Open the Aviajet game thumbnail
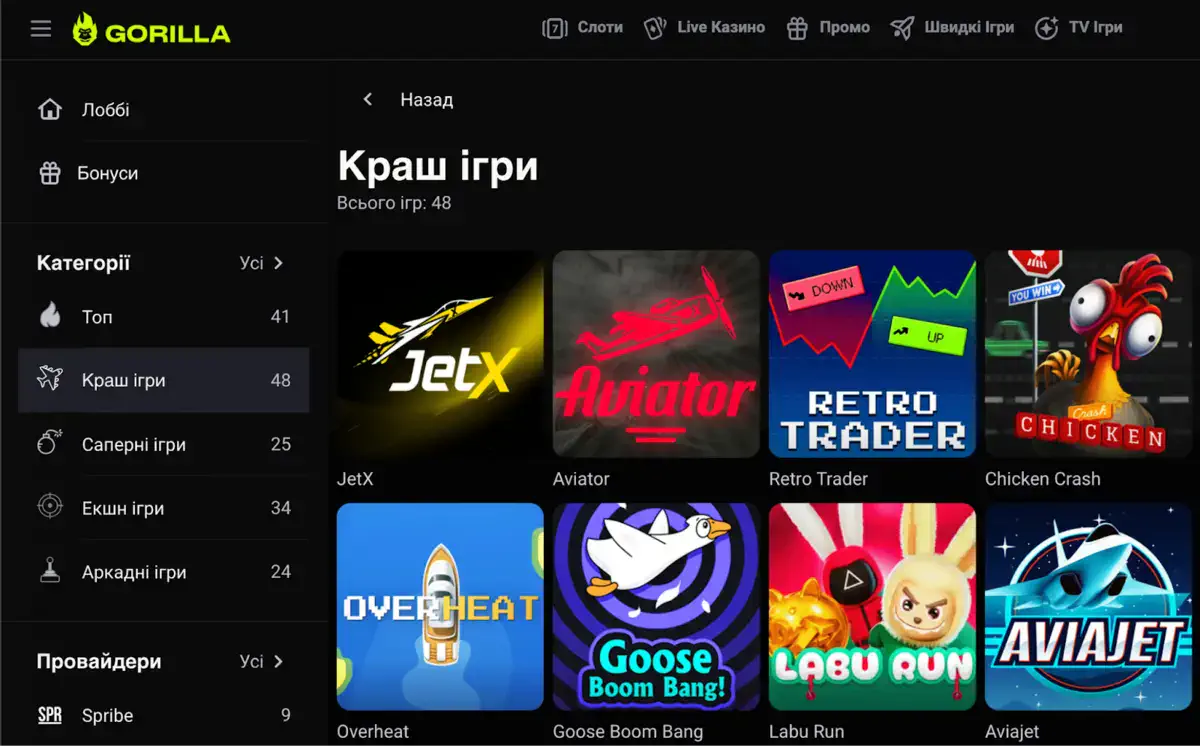The image size is (1200, 746). click(x=1088, y=606)
